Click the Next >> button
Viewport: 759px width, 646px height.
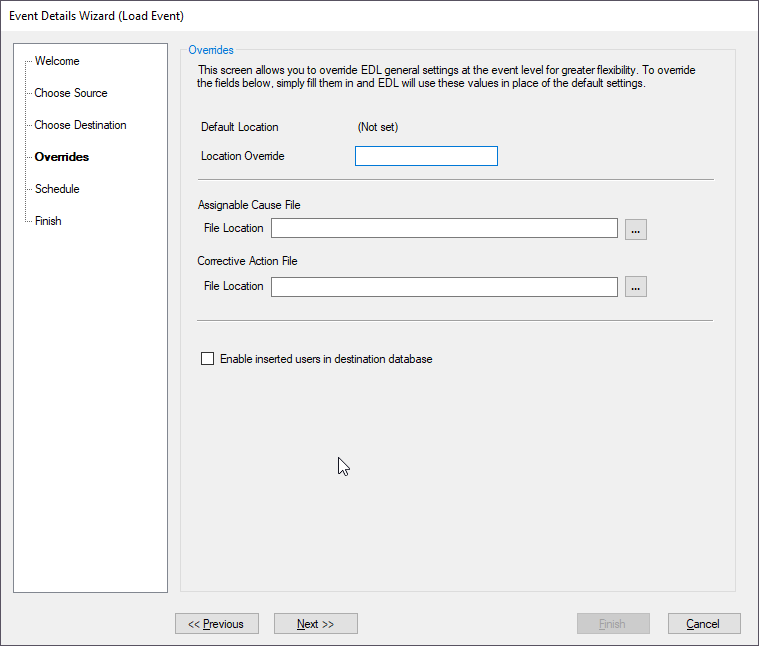(x=316, y=624)
